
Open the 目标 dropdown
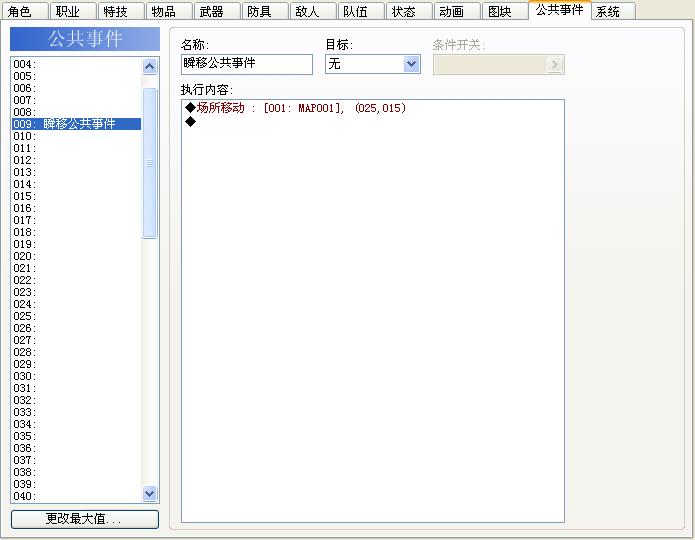click(x=373, y=64)
